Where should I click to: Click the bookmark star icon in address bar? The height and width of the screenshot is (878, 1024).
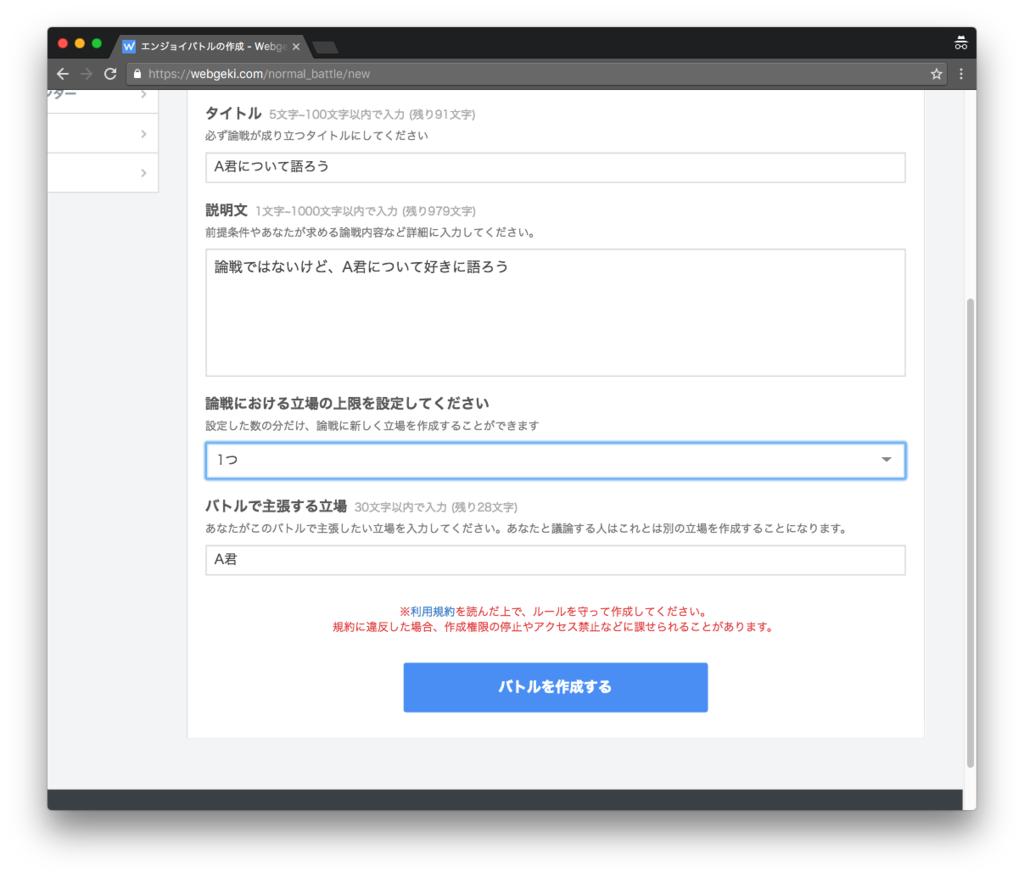click(x=936, y=73)
